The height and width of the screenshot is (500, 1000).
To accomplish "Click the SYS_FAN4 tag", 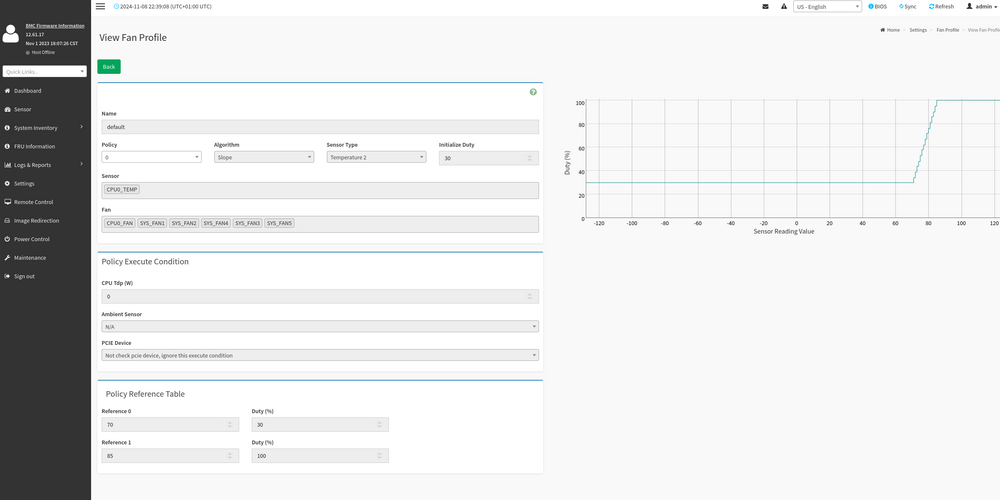I will [216, 223].
